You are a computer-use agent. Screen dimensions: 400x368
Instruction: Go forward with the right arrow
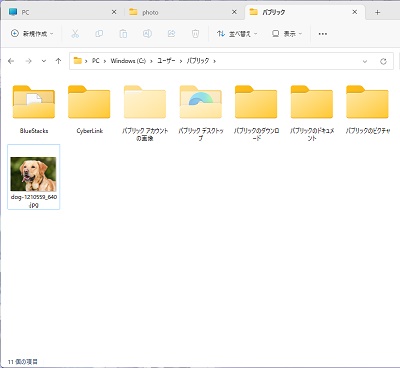pos(29,61)
